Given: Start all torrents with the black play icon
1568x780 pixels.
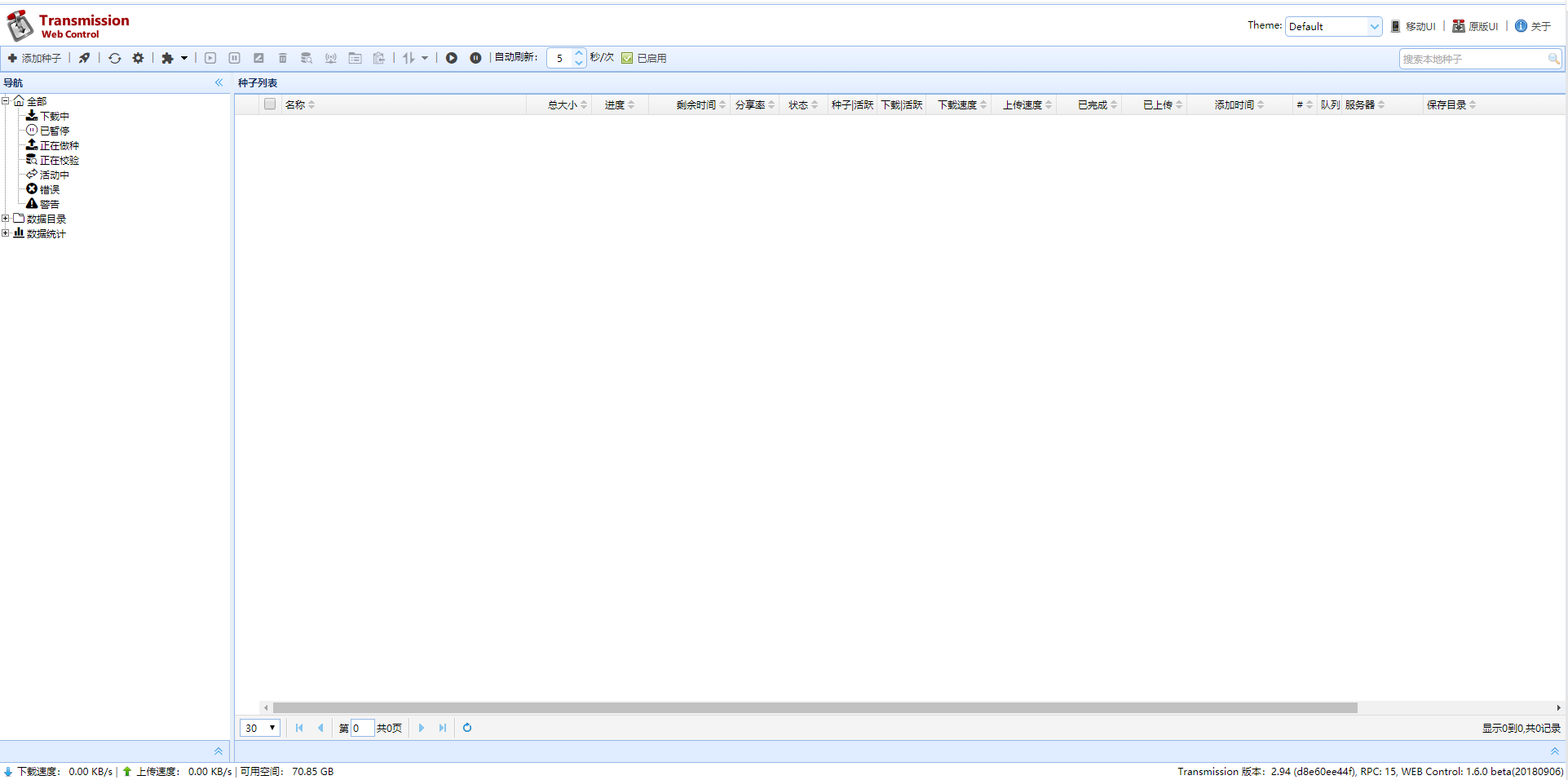Looking at the screenshot, I should point(452,58).
